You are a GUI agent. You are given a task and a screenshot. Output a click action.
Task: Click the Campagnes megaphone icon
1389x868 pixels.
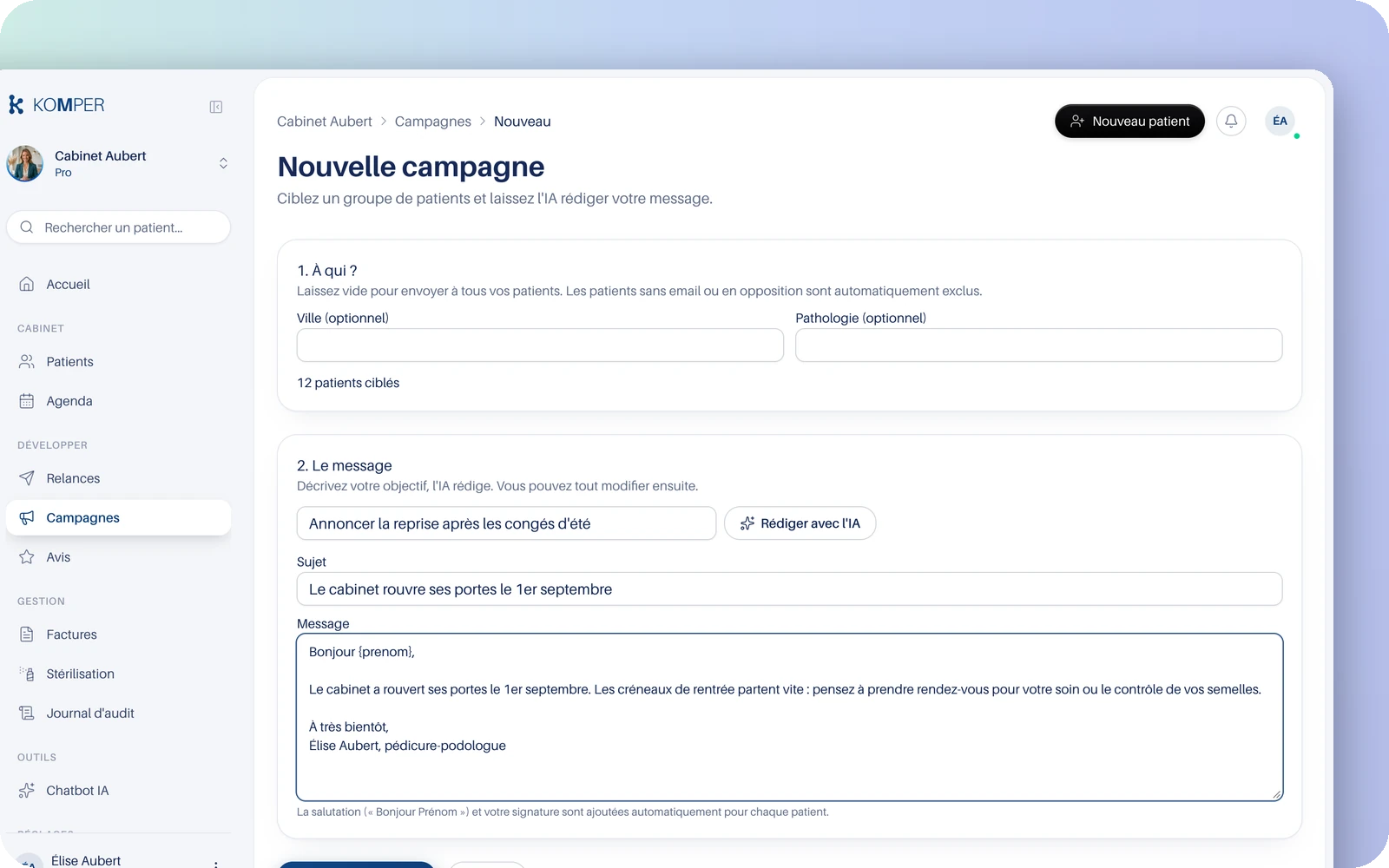(x=27, y=517)
